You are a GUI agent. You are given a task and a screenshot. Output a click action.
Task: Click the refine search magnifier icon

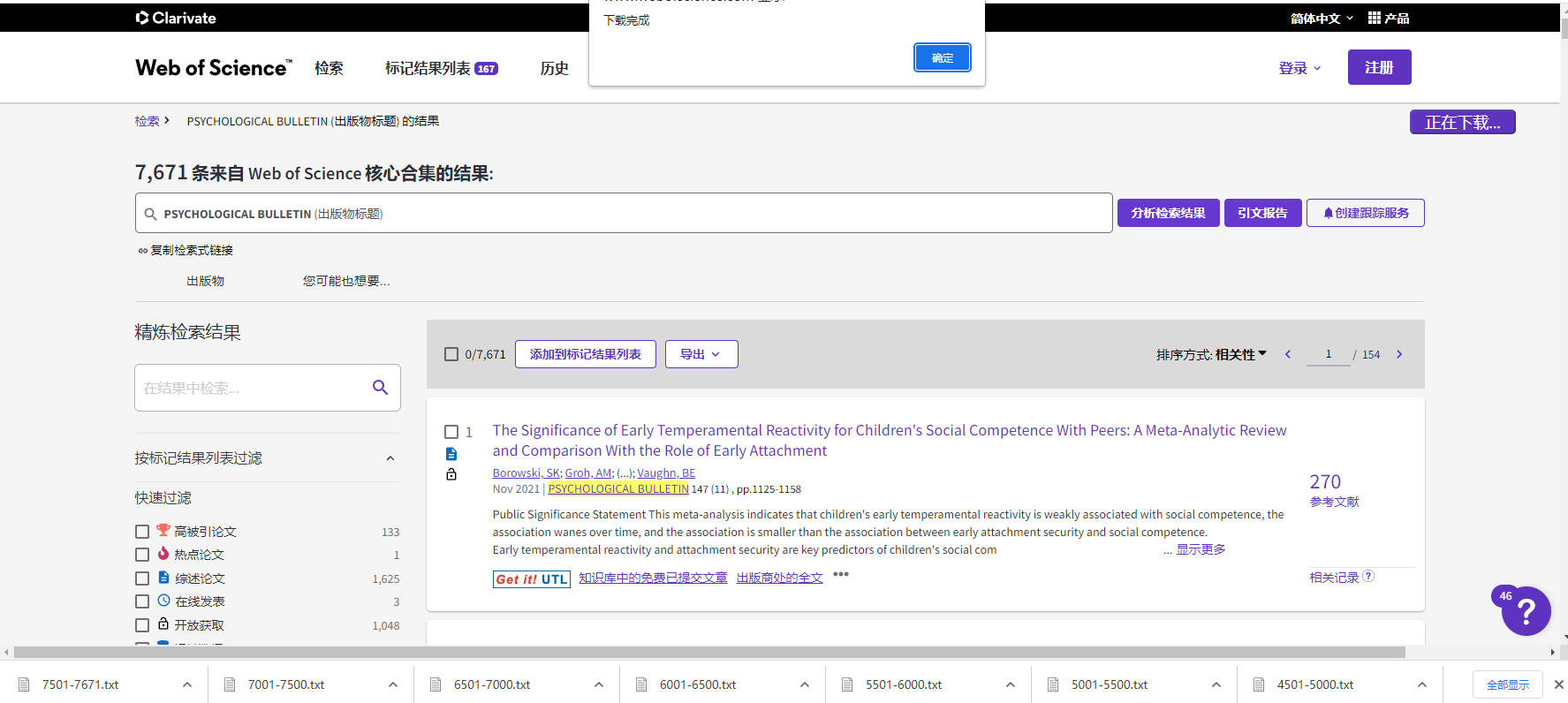tap(380, 388)
